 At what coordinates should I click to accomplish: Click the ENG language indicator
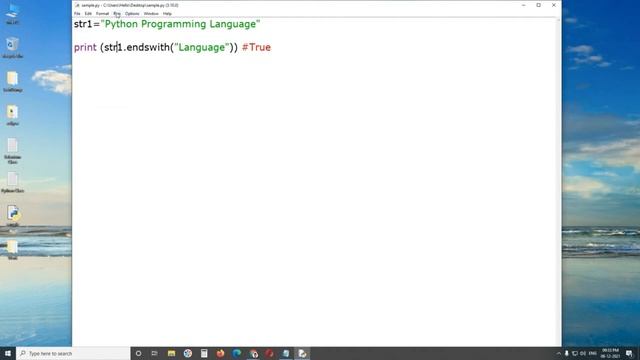point(593,353)
